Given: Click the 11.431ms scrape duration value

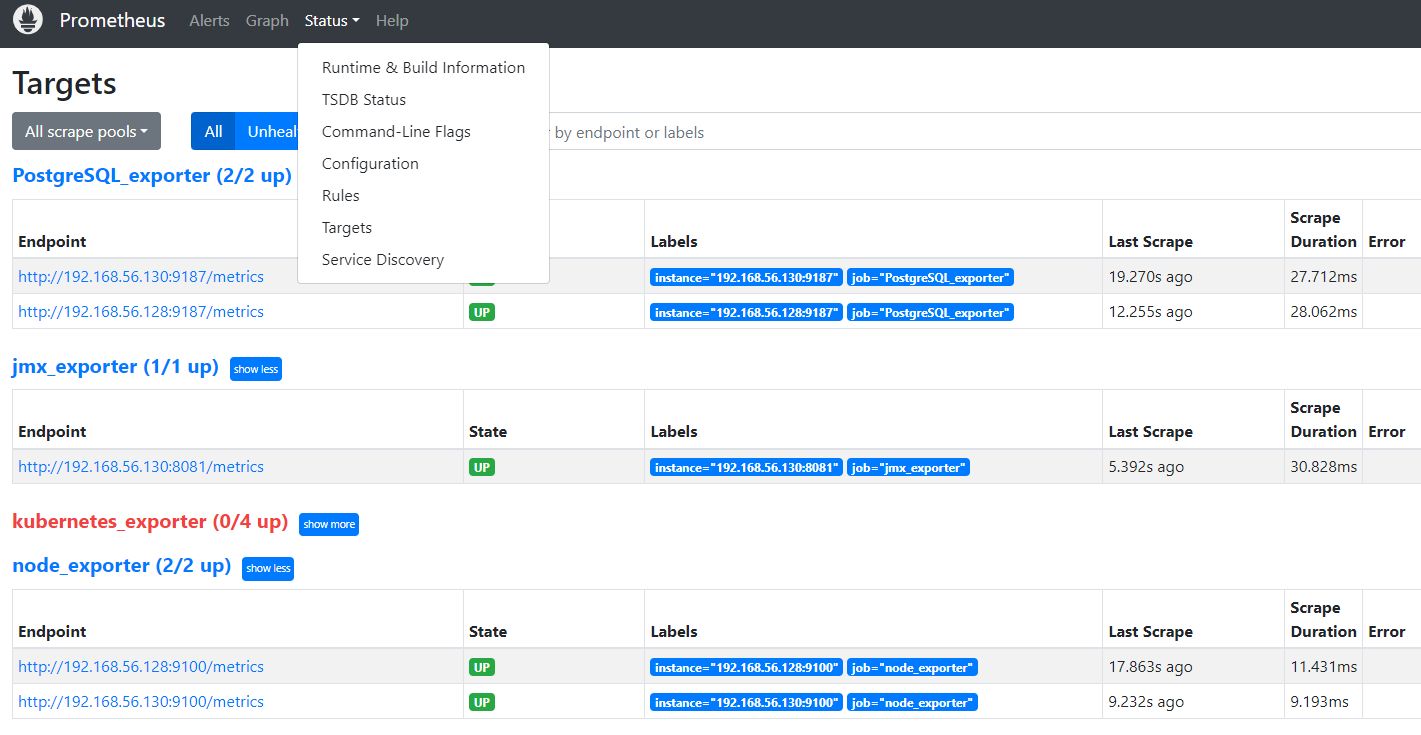Looking at the screenshot, I should point(1324,667).
